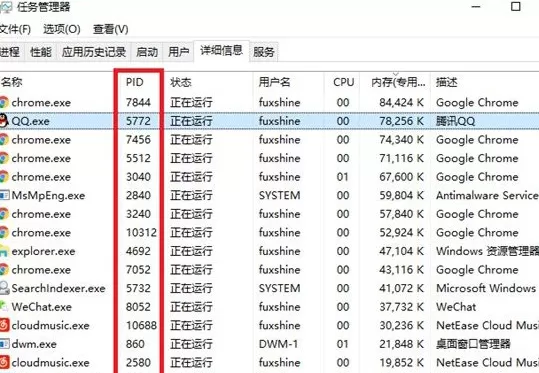Image resolution: width=539 pixels, height=373 pixels.
Task: Click the DWM-1 user name cell
Action: coord(278,344)
